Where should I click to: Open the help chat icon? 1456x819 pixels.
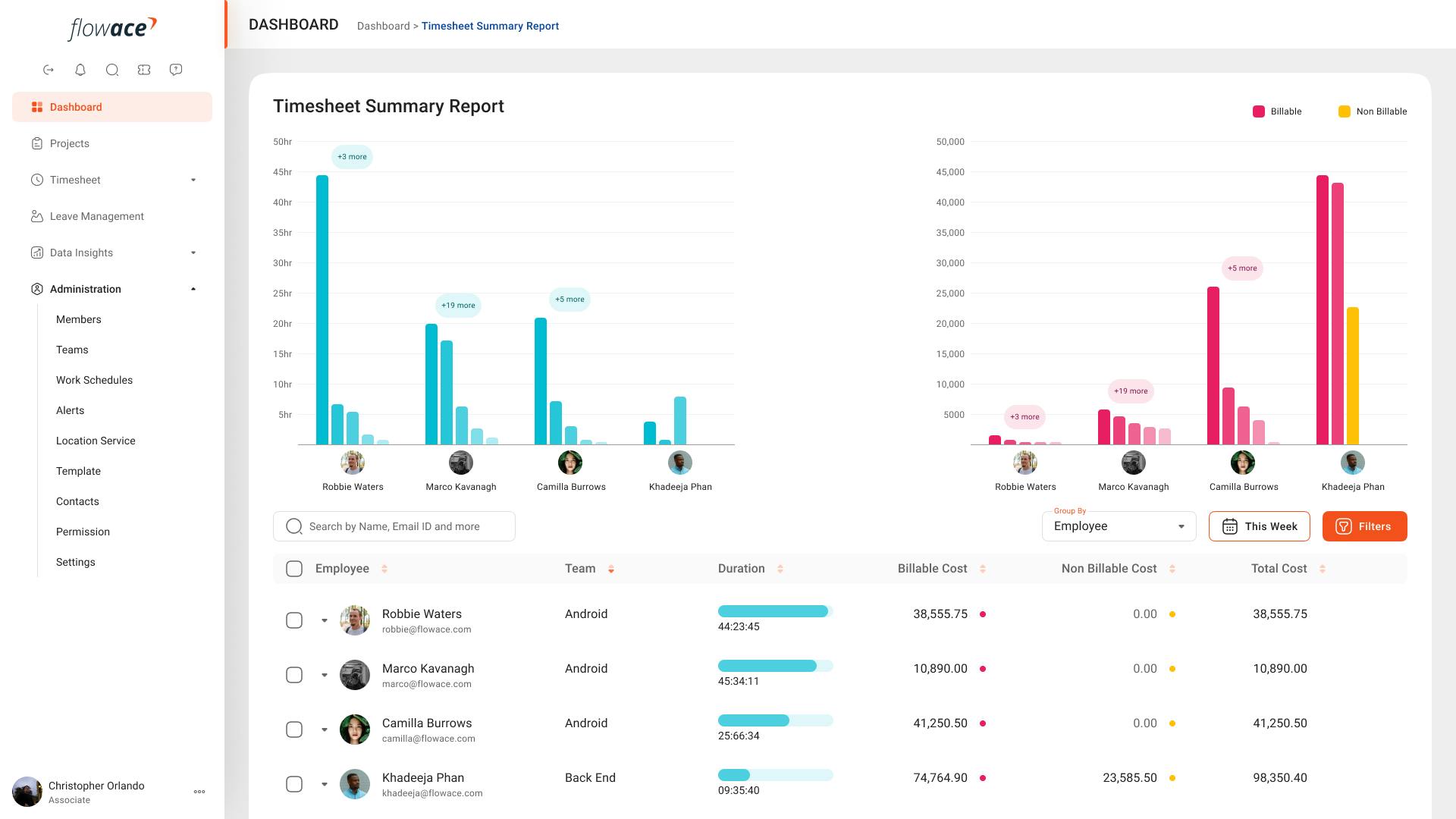click(176, 70)
